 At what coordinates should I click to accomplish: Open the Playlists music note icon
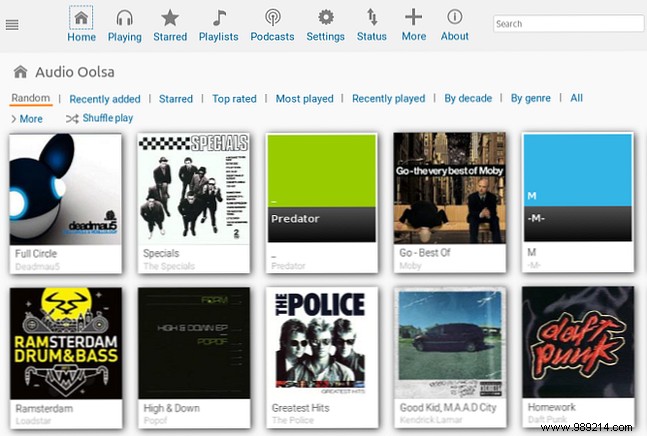click(x=219, y=17)
